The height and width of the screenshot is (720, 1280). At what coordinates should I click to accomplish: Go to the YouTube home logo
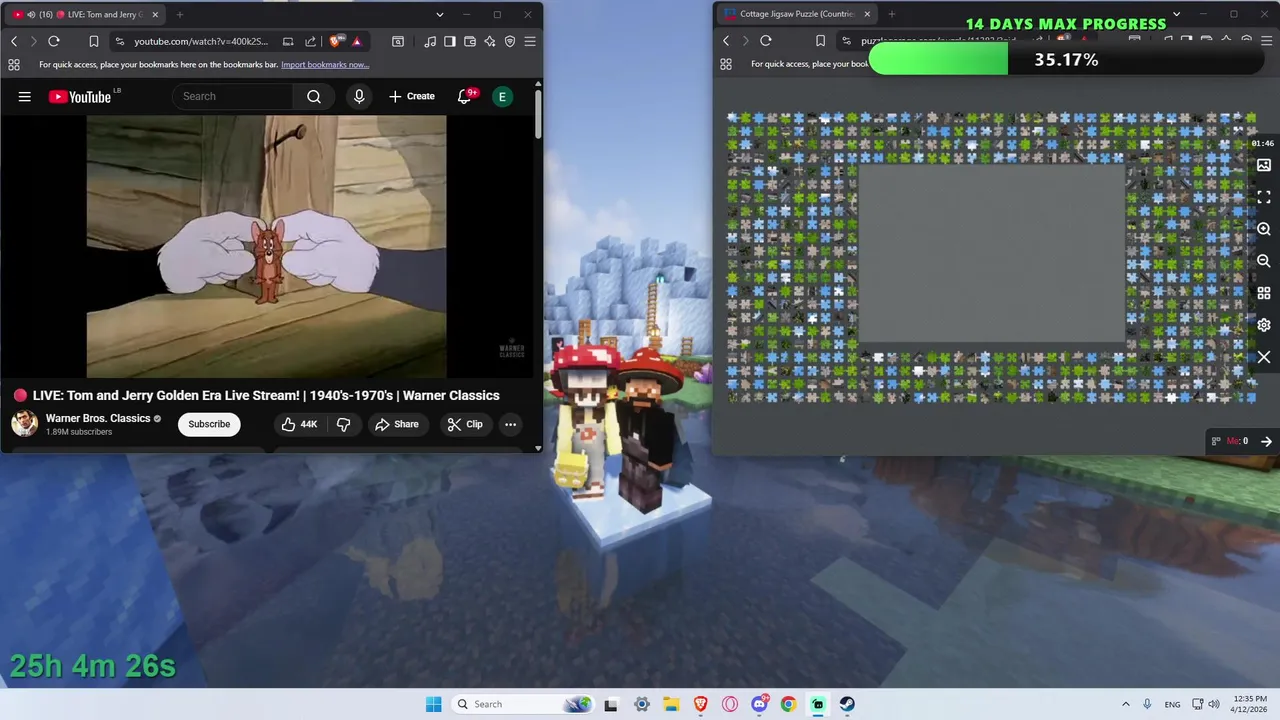pos(80,96)
